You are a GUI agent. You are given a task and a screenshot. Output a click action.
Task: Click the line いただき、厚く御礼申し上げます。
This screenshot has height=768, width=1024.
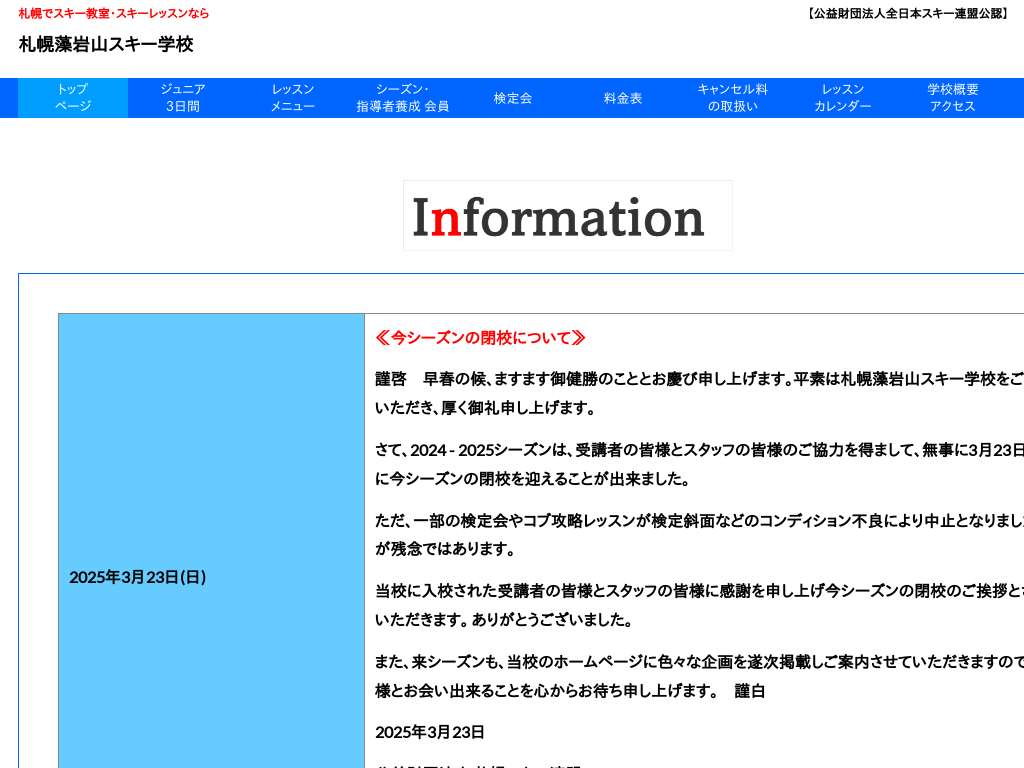(x=485, y=408)
